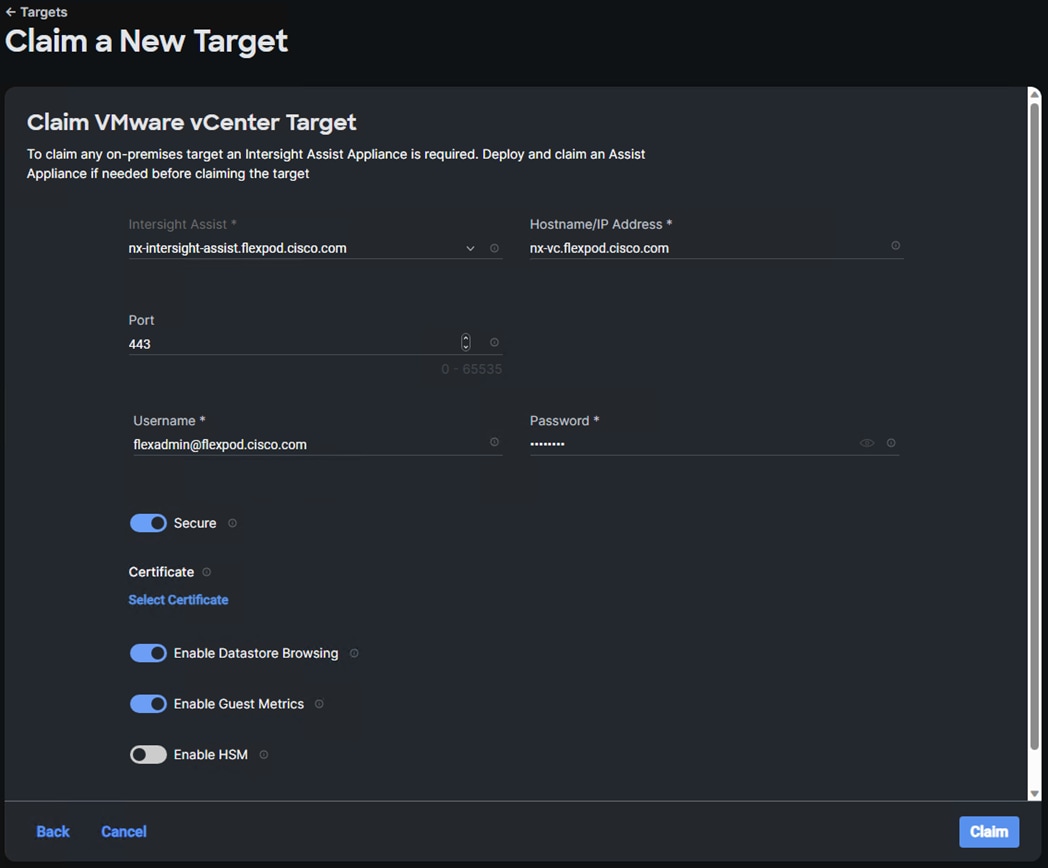This screenshot has height=868, width=1048.
Task: Turn off Enable Guest Metrics toggle
Action: click(148, 704)
